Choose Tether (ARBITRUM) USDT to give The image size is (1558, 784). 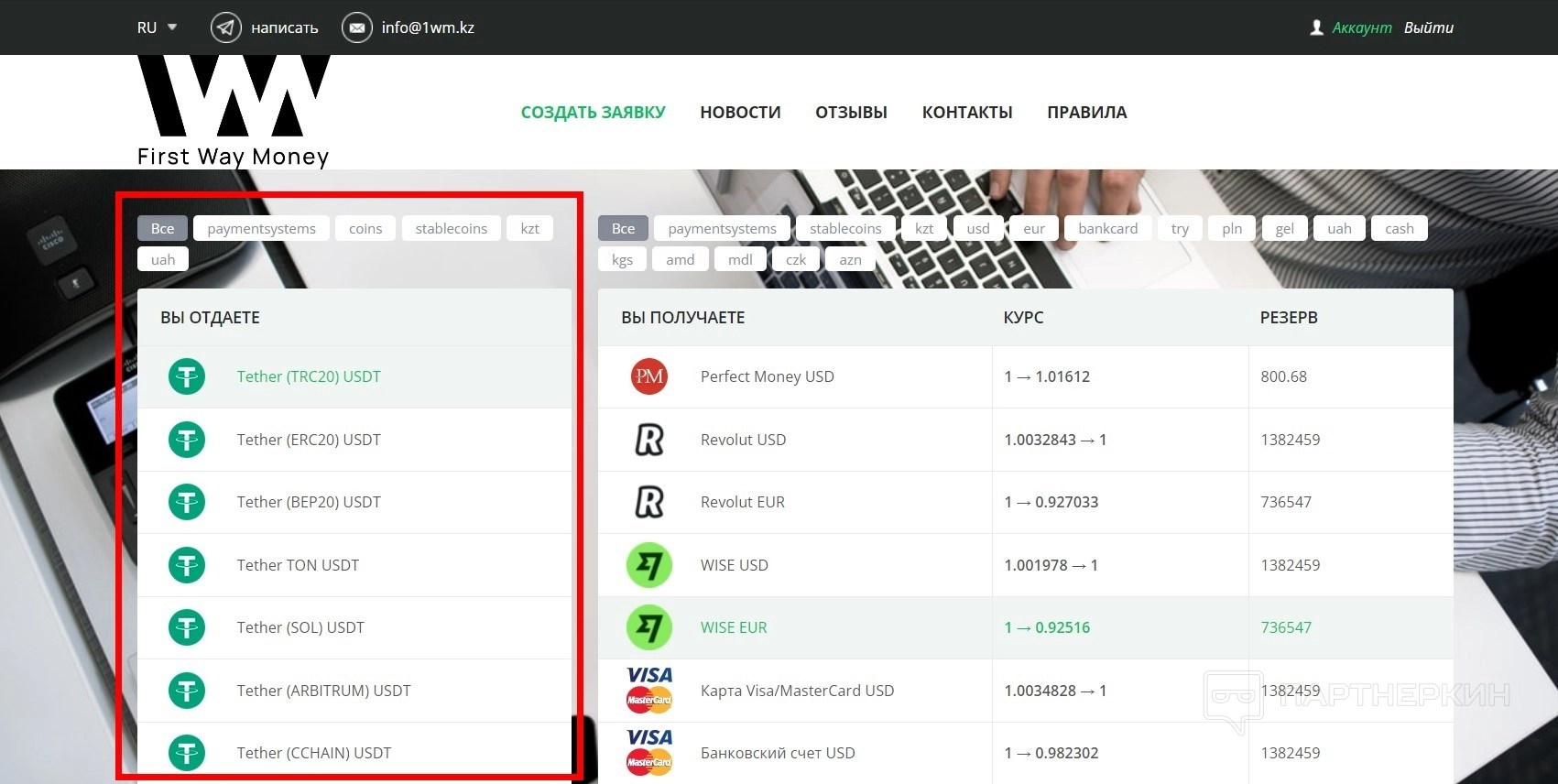click(x=354, y=691)
